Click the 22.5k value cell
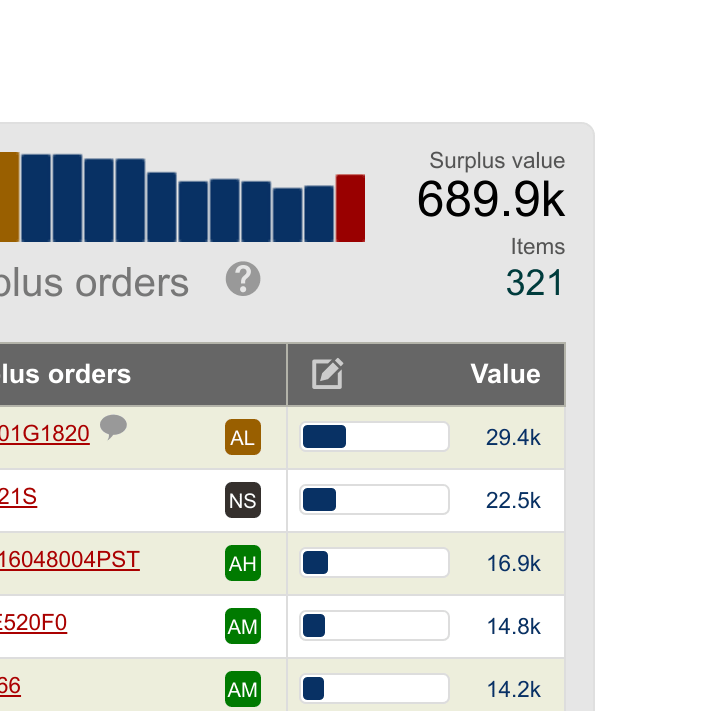 click(513, 500)
